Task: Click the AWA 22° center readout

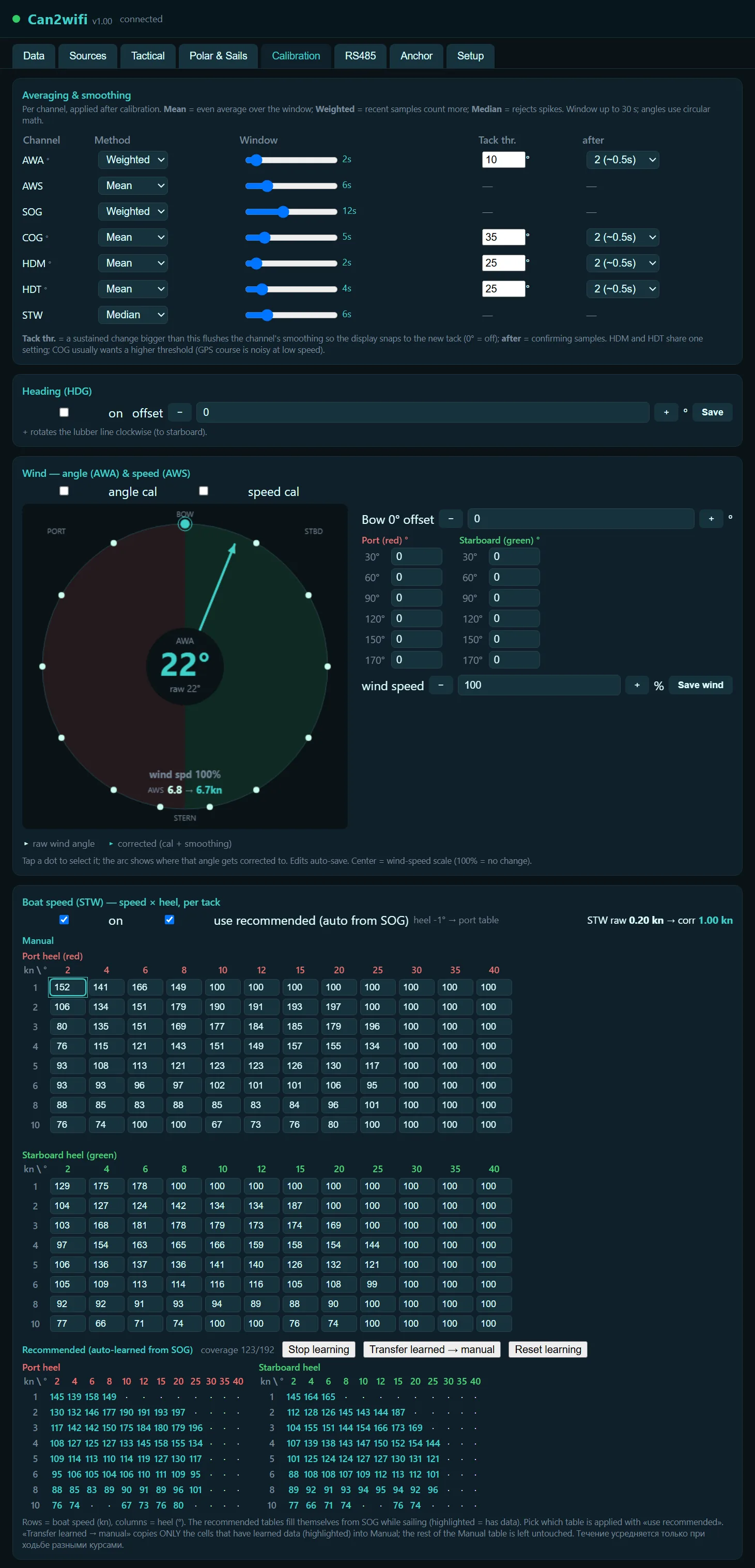Action: click(185, 666)
